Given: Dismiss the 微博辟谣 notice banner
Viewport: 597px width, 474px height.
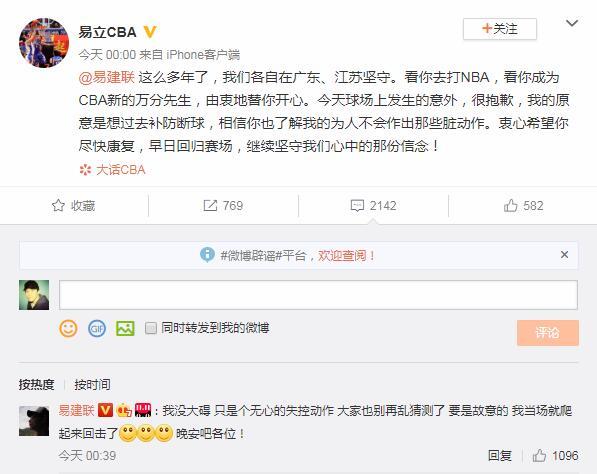Looking at the screenshot, I should coord(564,255).
